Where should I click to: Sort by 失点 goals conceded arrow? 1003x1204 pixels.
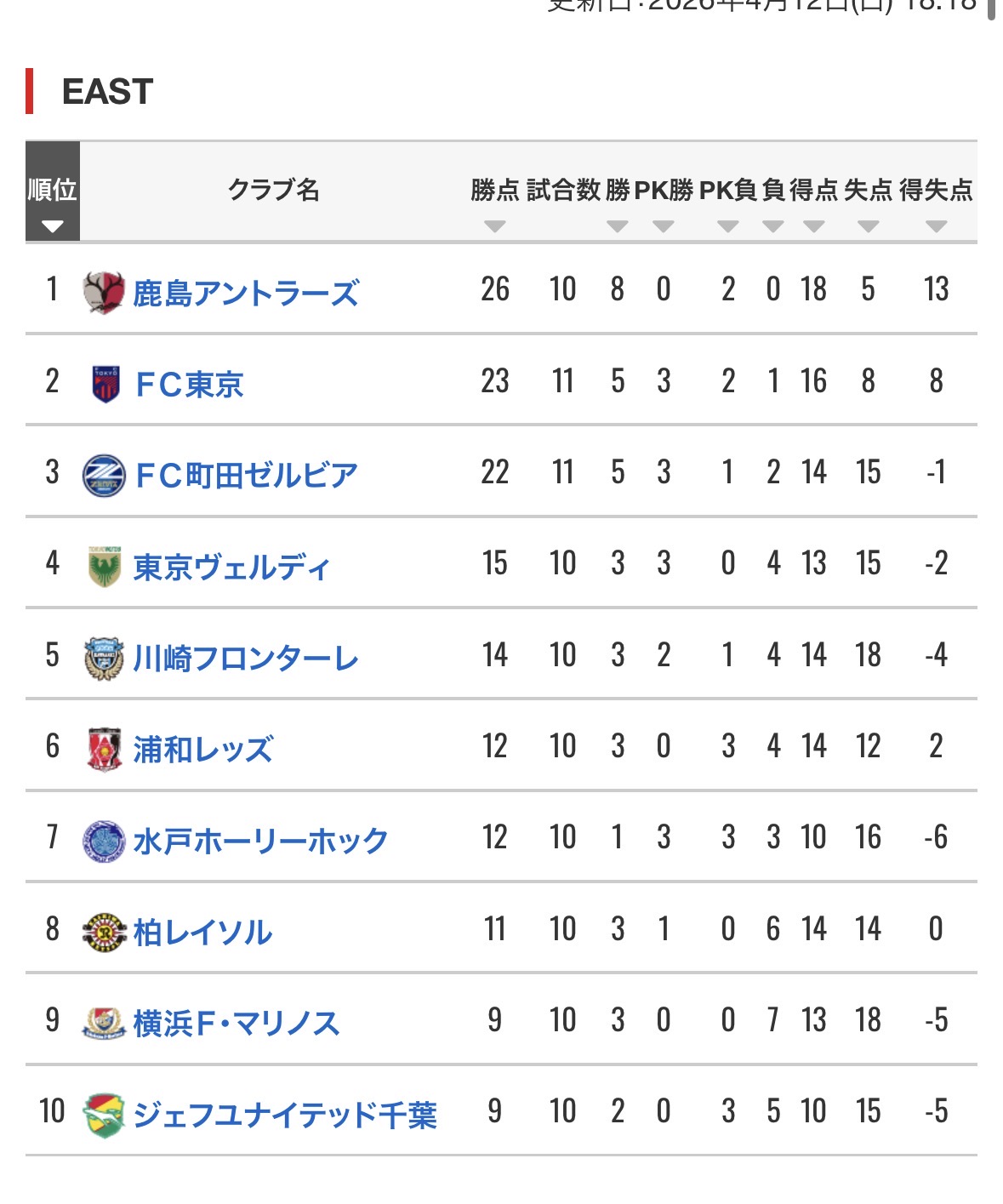tap(868, 226)
